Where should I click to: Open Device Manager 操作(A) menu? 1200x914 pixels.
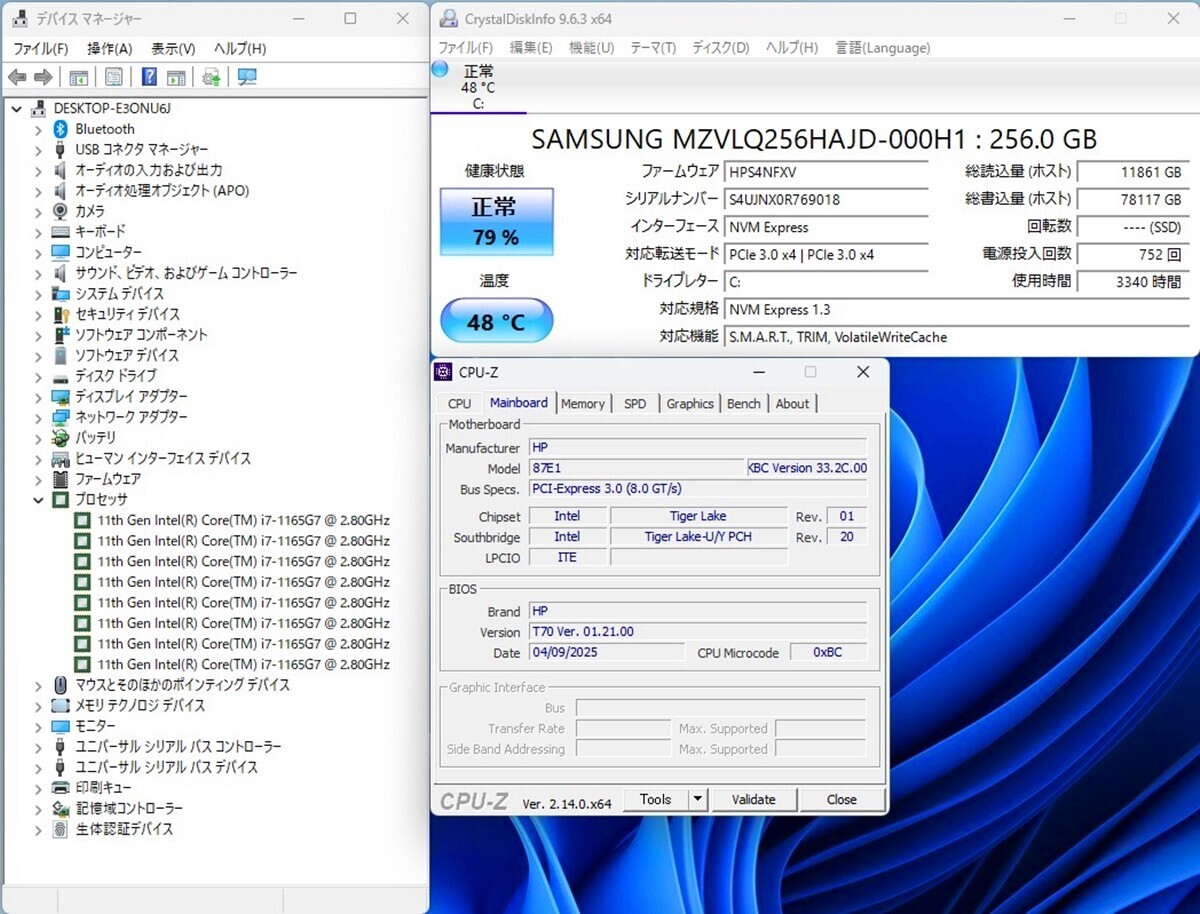pyautogui.click(x=109, y=48)
